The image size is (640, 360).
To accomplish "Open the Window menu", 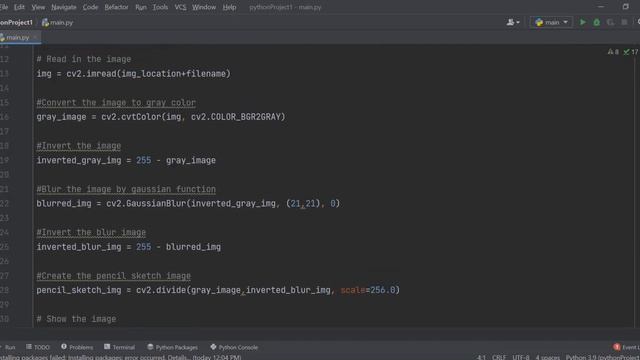I will [204, 7].
